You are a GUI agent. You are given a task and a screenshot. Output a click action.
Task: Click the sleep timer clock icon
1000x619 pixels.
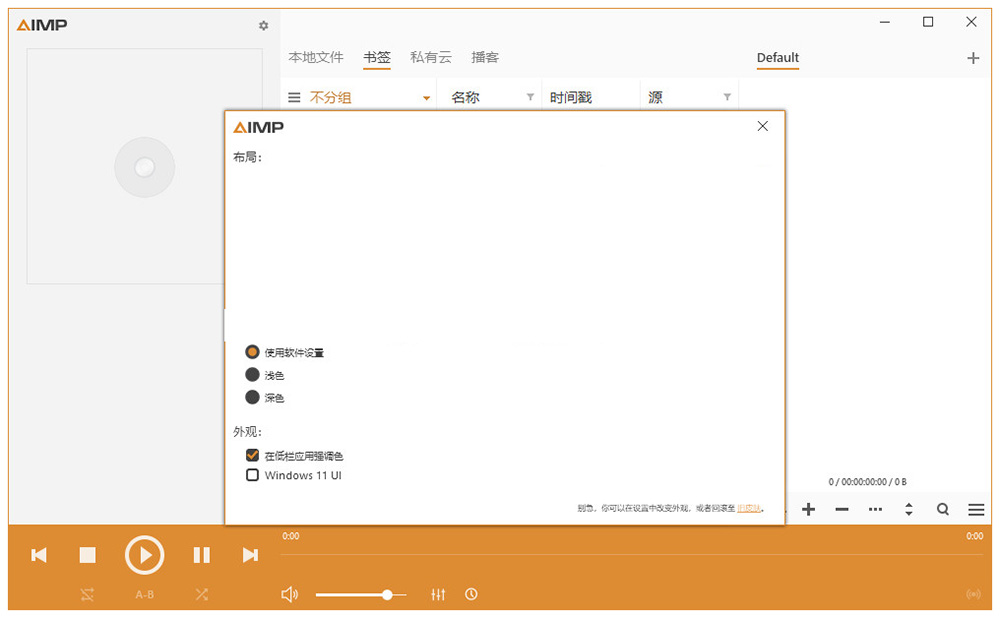click(470, 594)
